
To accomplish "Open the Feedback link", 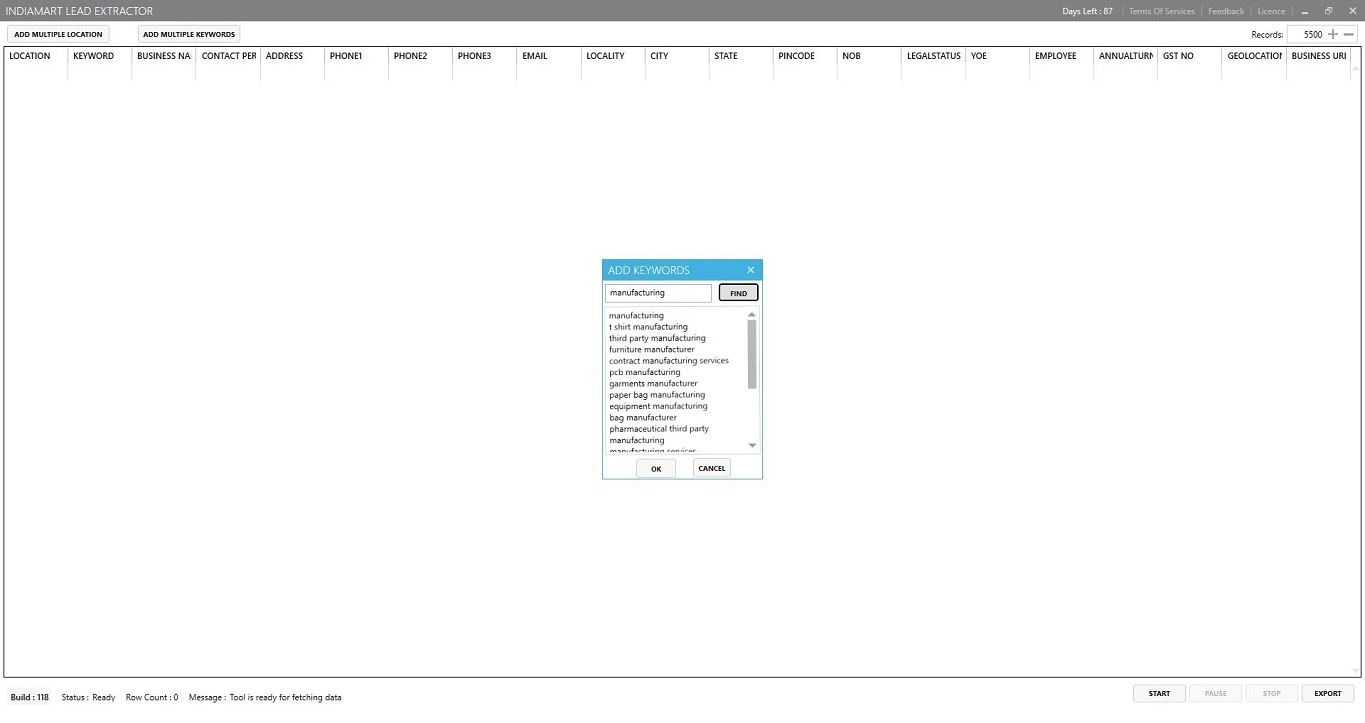I will click(1226, 11).
